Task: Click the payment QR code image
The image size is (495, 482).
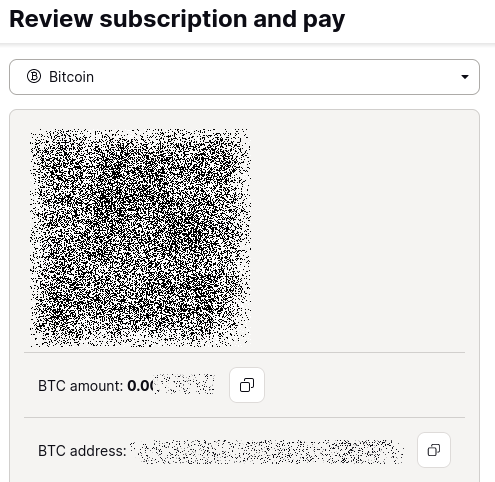Action: click(140, 238)
